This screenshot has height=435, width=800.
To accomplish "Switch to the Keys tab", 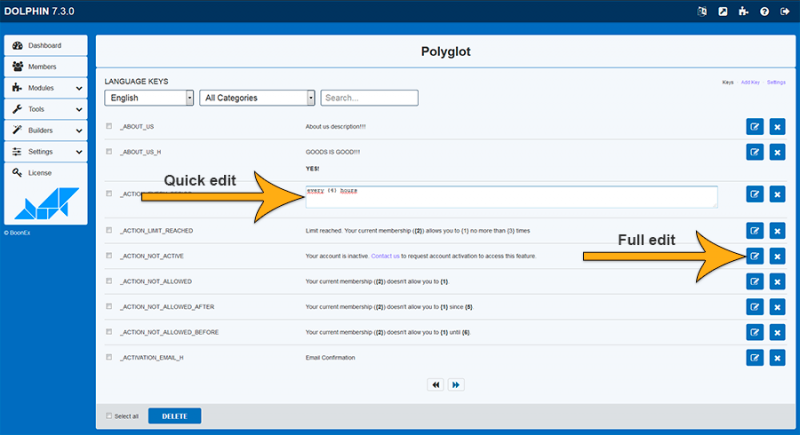I will tap(728, 82).
